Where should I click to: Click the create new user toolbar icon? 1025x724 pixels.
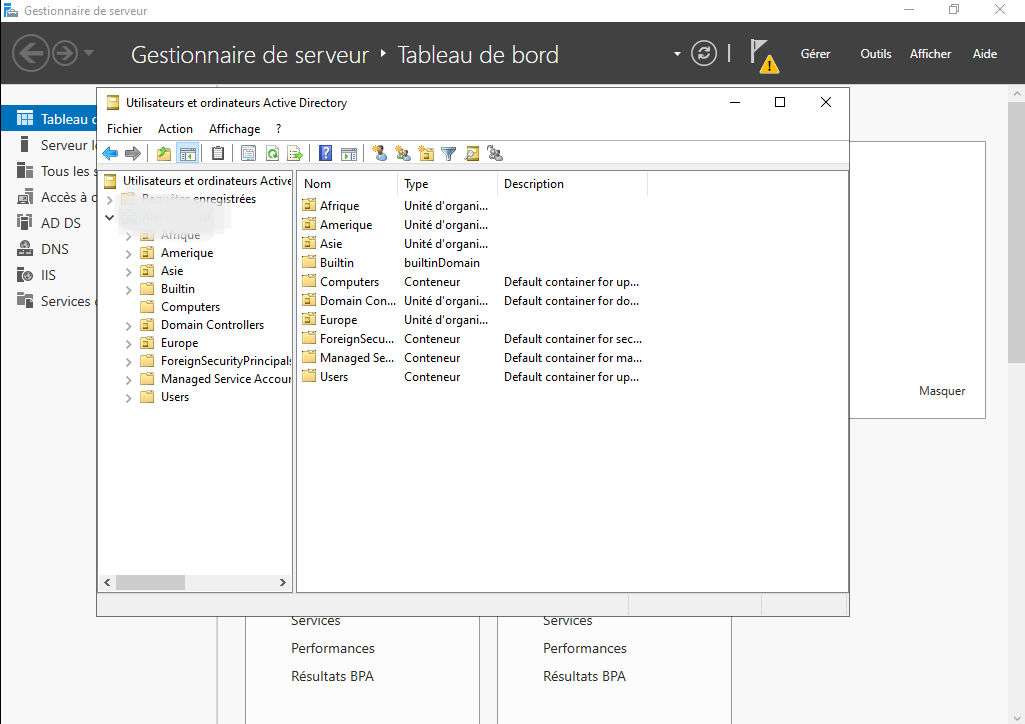point(380,153)
